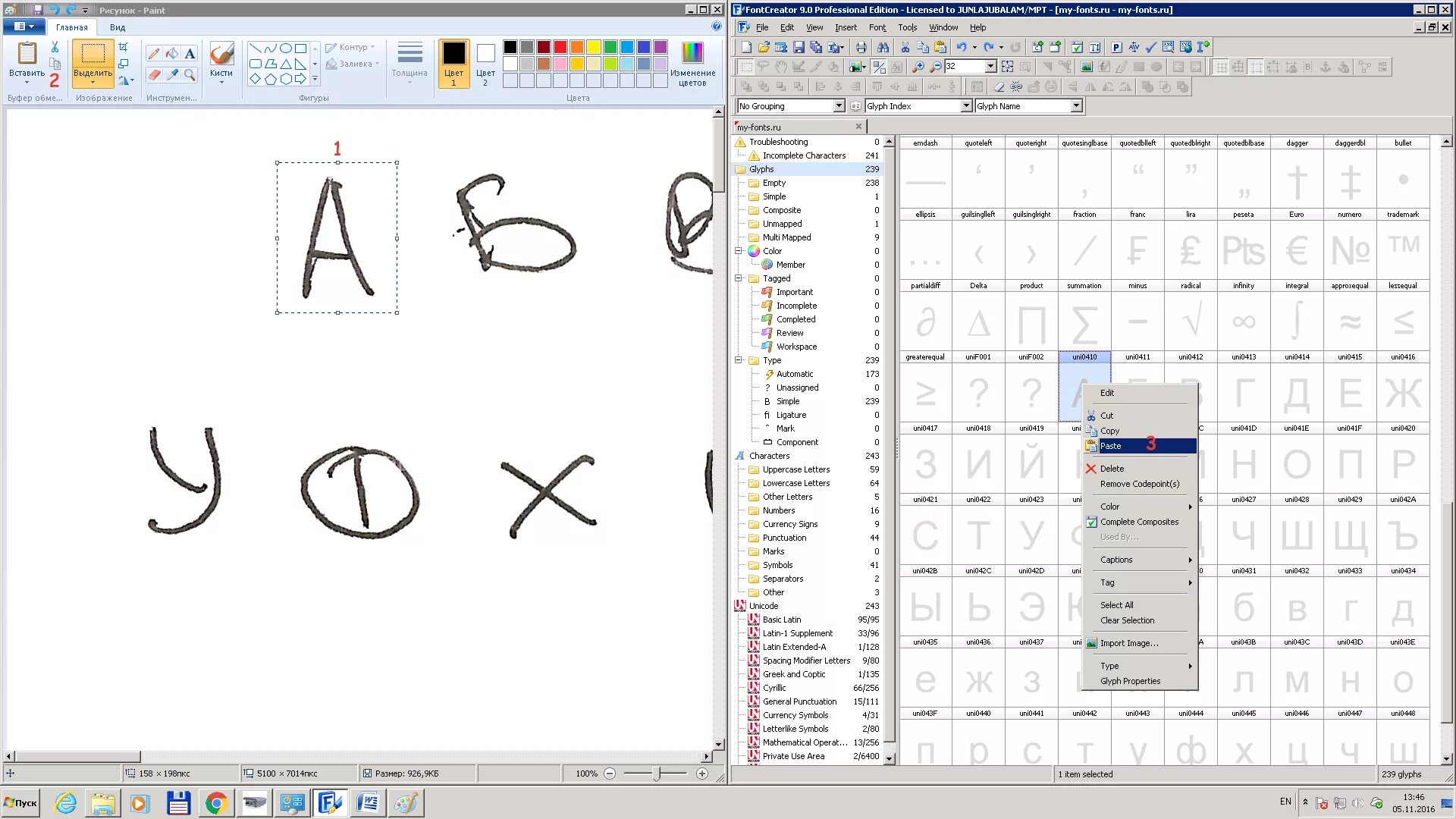Click the Paint Help question icon

click(717, 27)
